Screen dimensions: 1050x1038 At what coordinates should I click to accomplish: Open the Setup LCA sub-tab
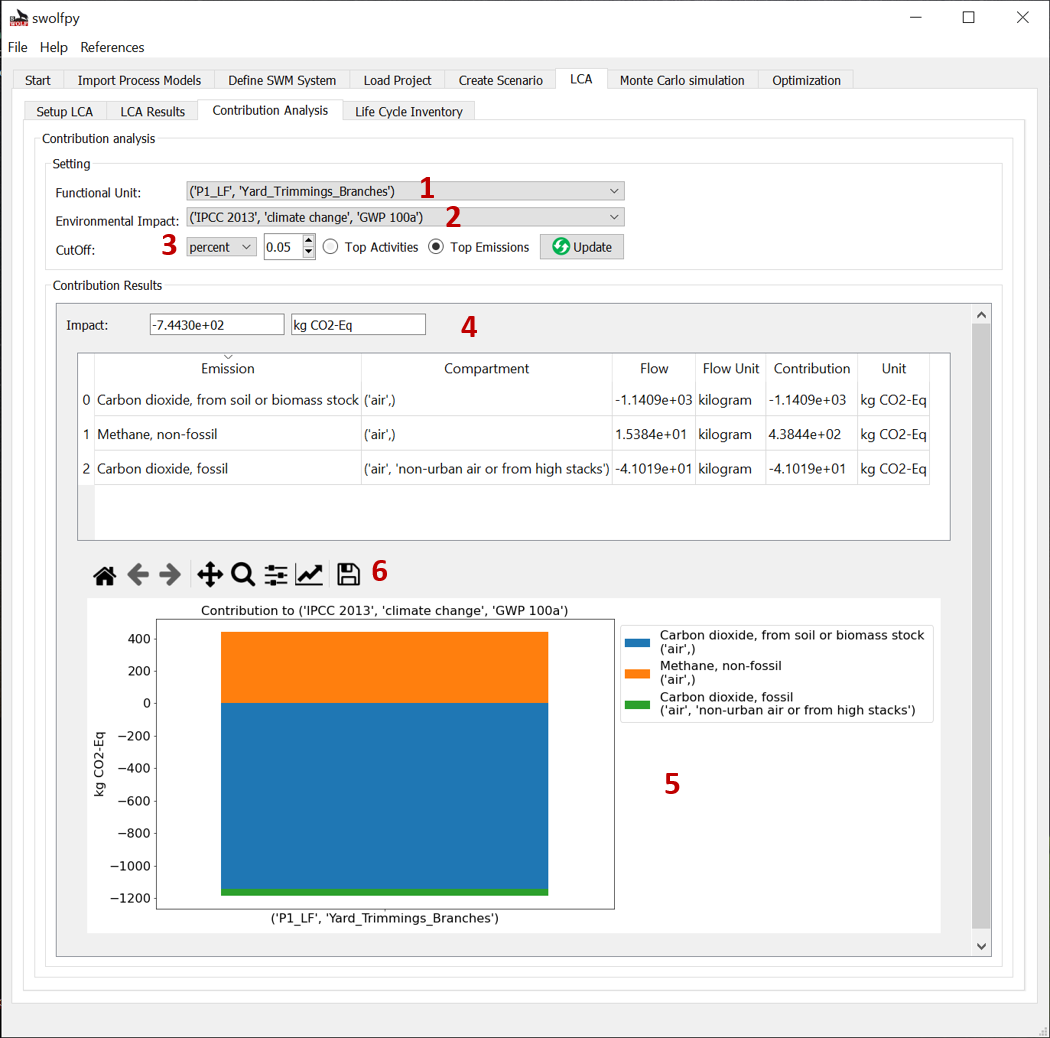(64, 112)
